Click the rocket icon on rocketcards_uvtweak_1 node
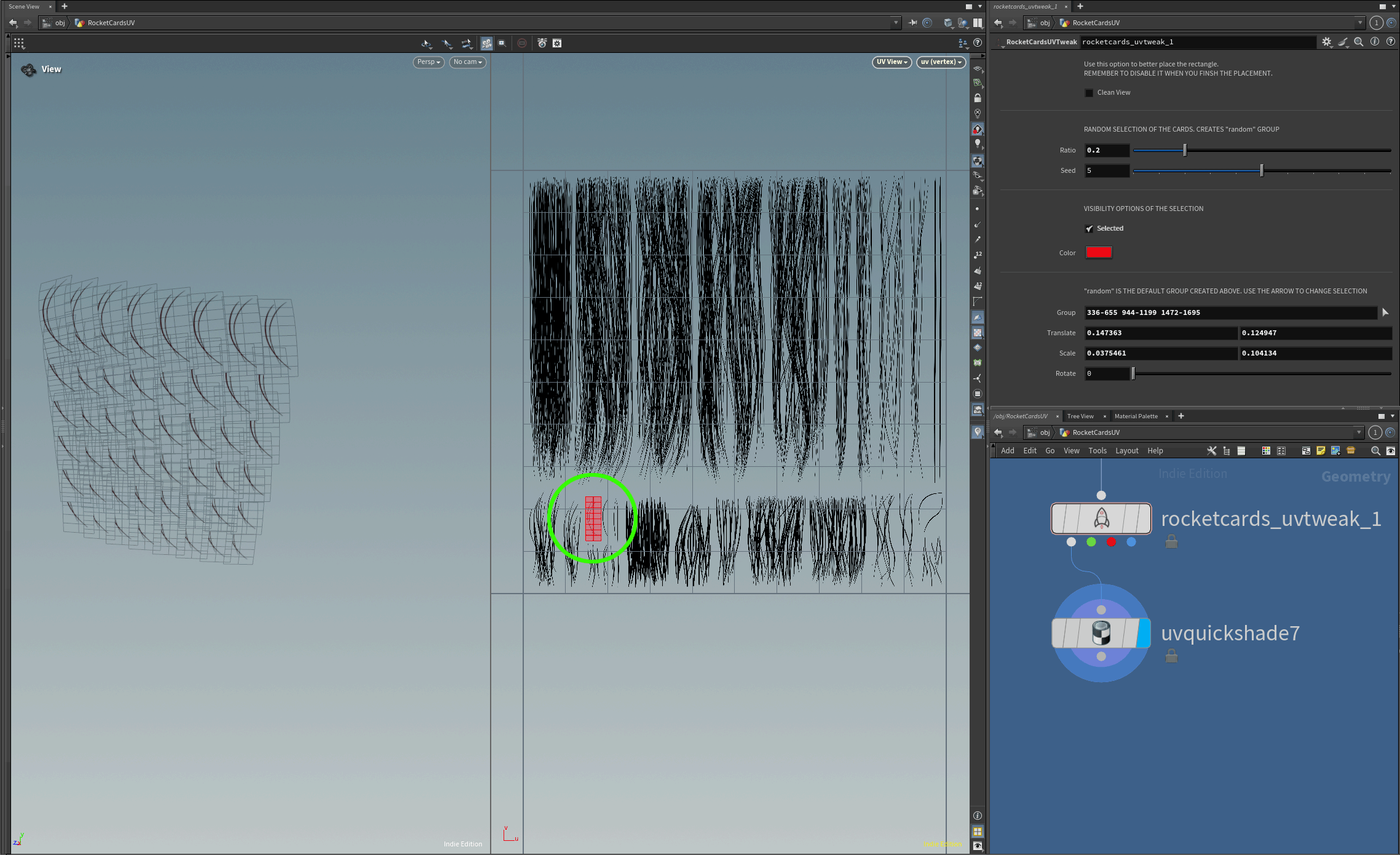Viewport: 1400px width, 855px height. 1101,519
